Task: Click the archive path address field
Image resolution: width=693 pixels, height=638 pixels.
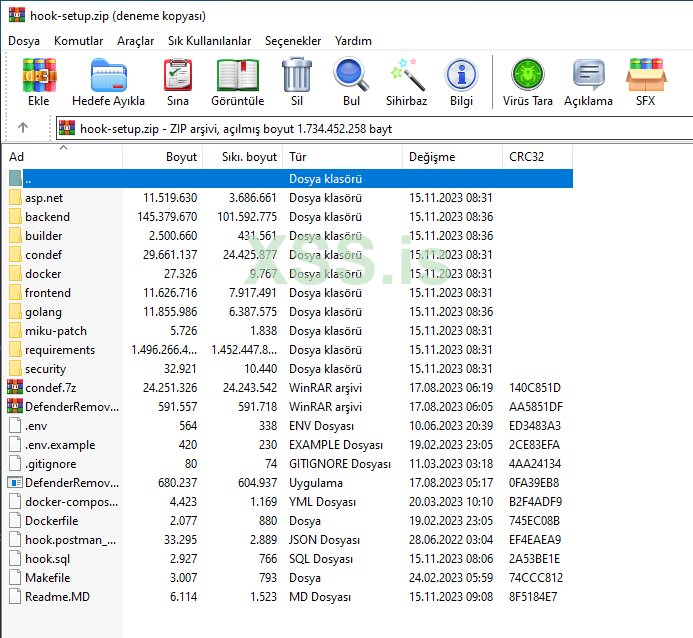Action: [x=375, y=129]
